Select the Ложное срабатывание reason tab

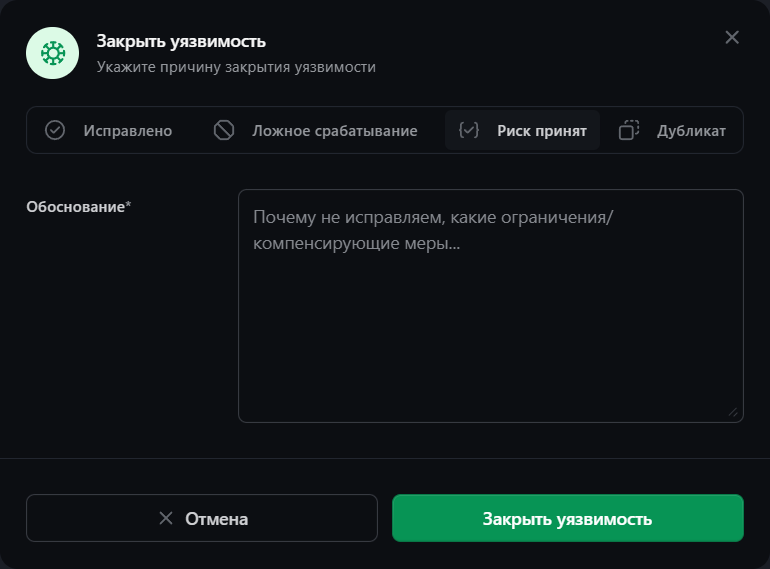click(315, 131)
